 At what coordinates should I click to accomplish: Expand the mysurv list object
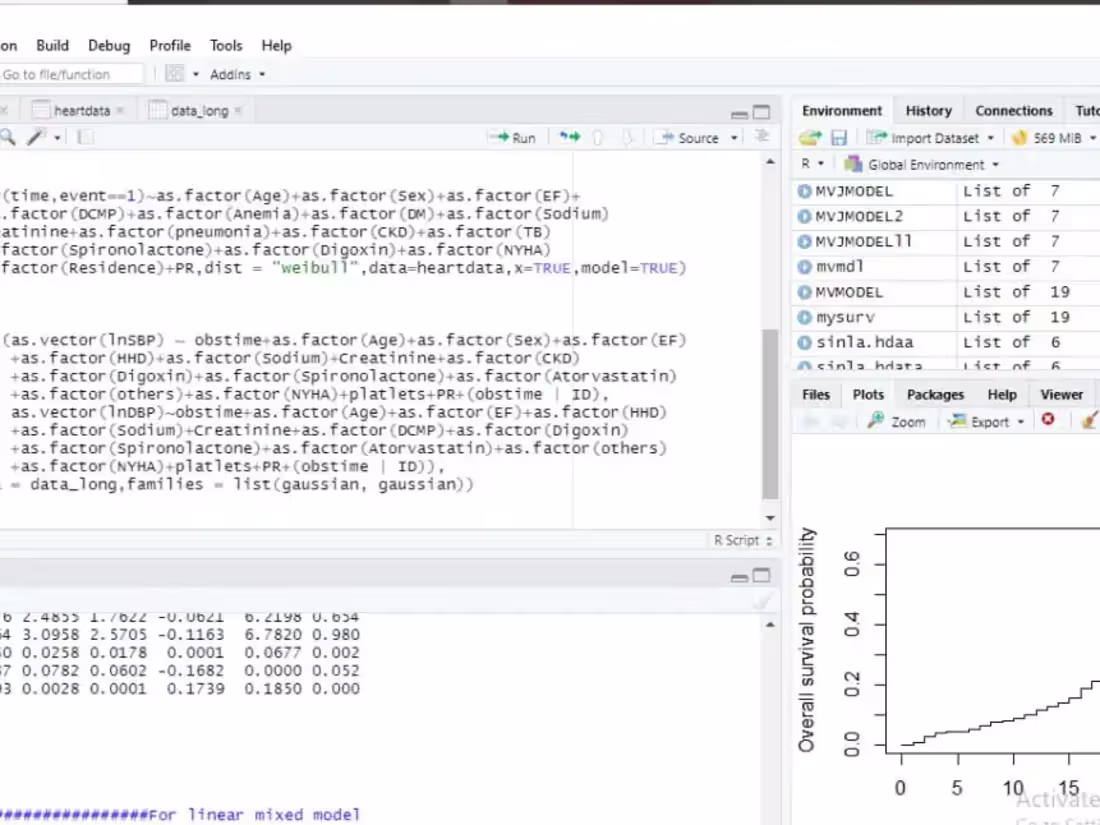pyautogui.click(x=805, y=317)
